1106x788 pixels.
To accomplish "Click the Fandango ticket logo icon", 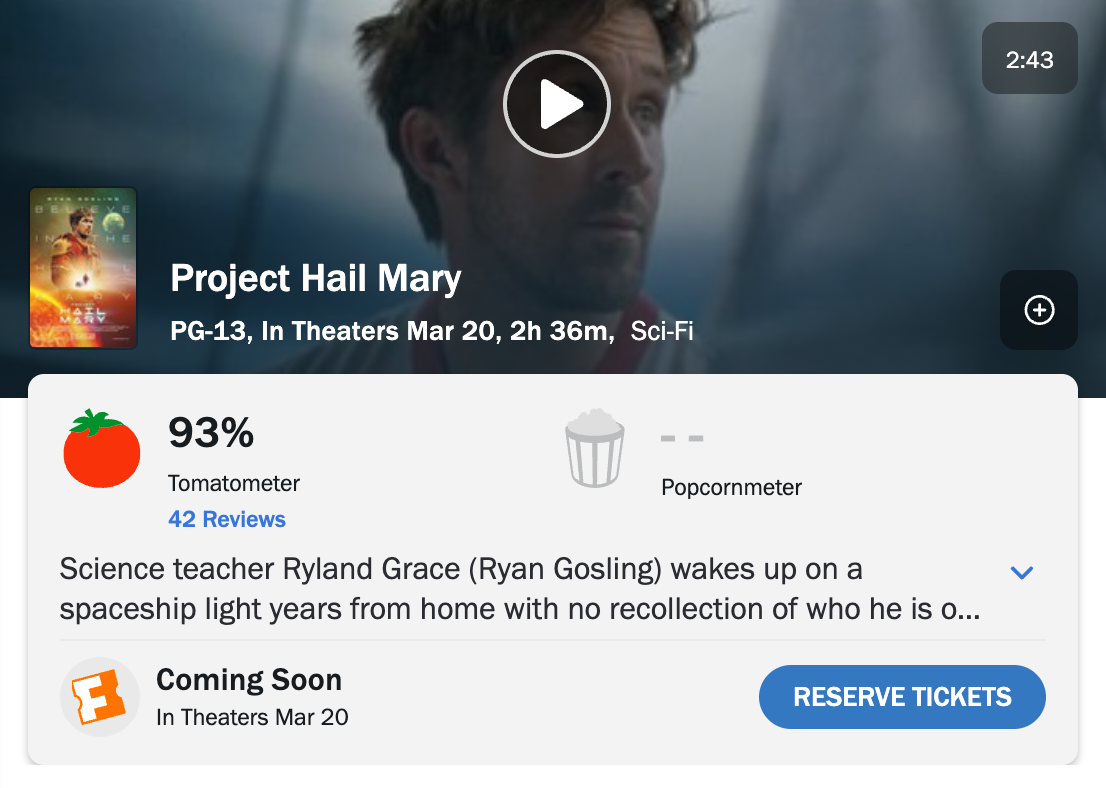I will 100,696.
